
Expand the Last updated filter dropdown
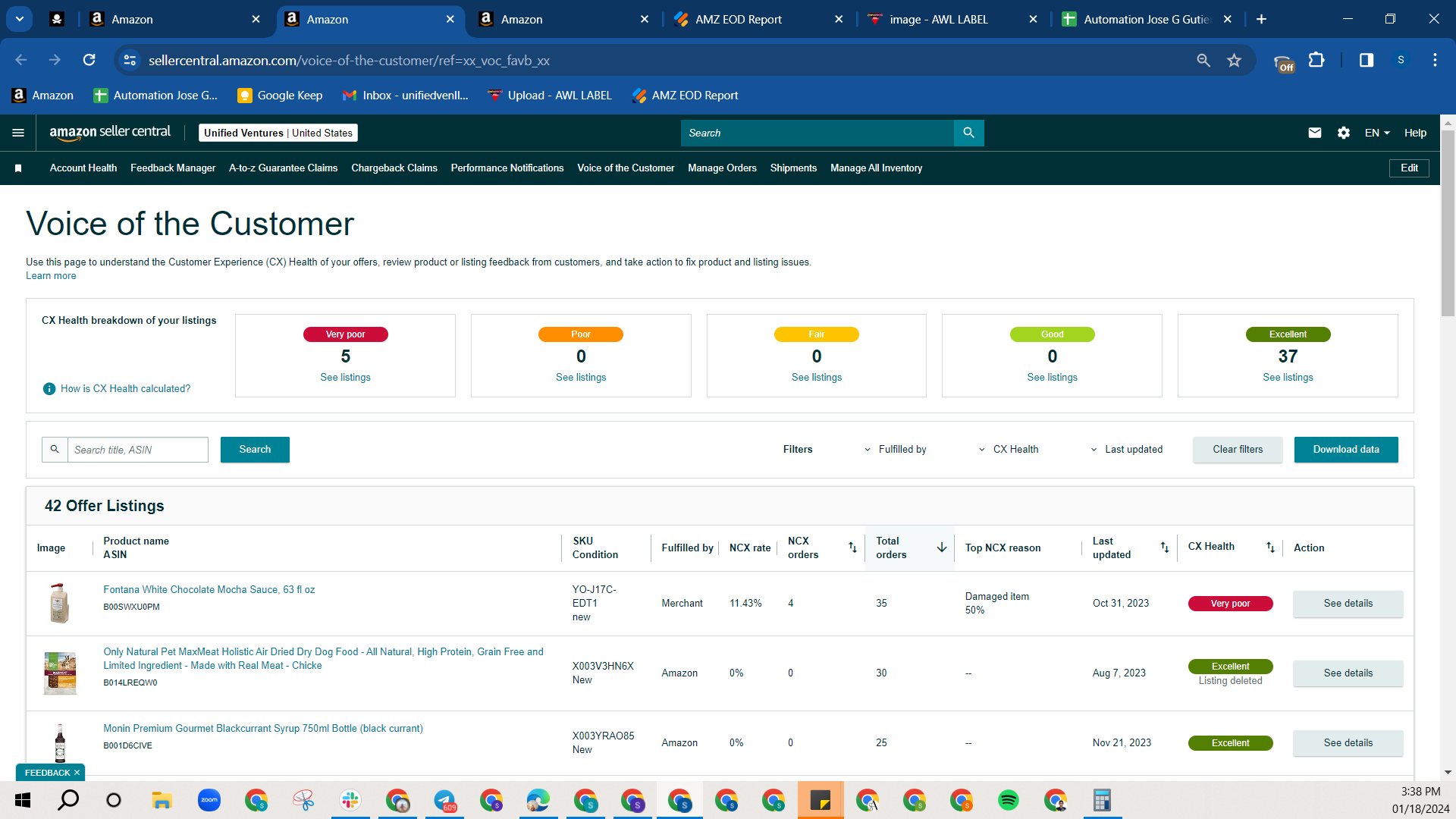[1126, 450]
